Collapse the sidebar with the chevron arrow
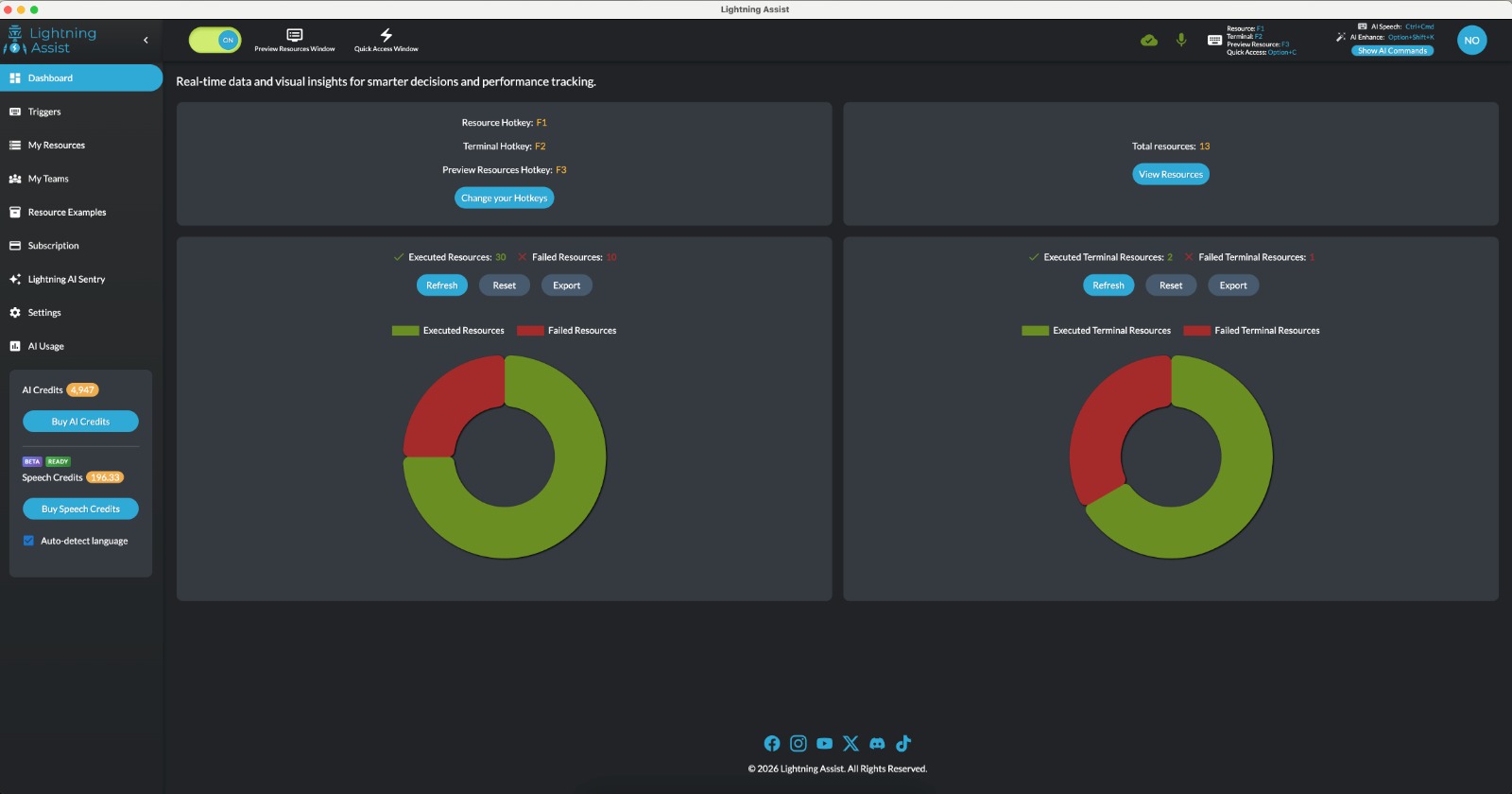 (146, 40)
